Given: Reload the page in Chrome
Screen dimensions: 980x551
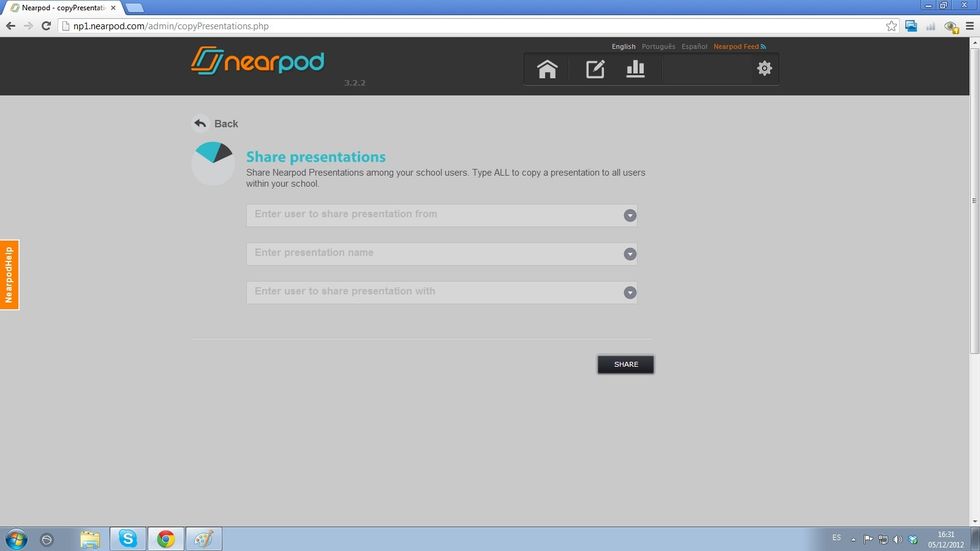Looking at the screenshot, I should (46, 25).
